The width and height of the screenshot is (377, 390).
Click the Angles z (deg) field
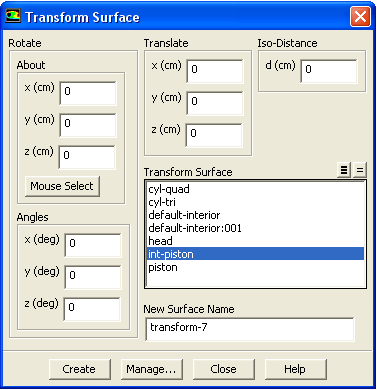coord(92,309)
